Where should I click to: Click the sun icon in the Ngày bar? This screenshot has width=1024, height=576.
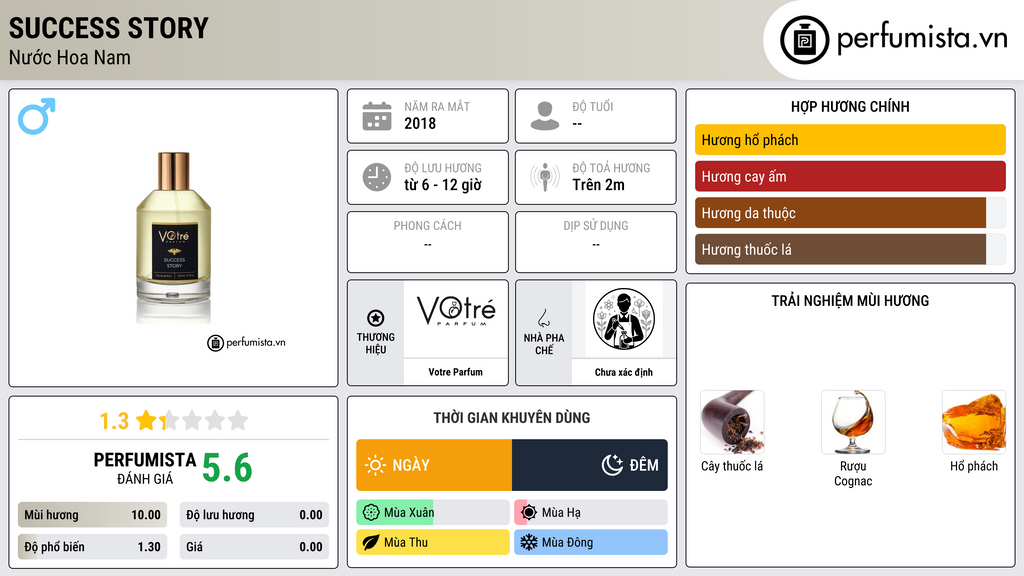click(x=375, y=465)
